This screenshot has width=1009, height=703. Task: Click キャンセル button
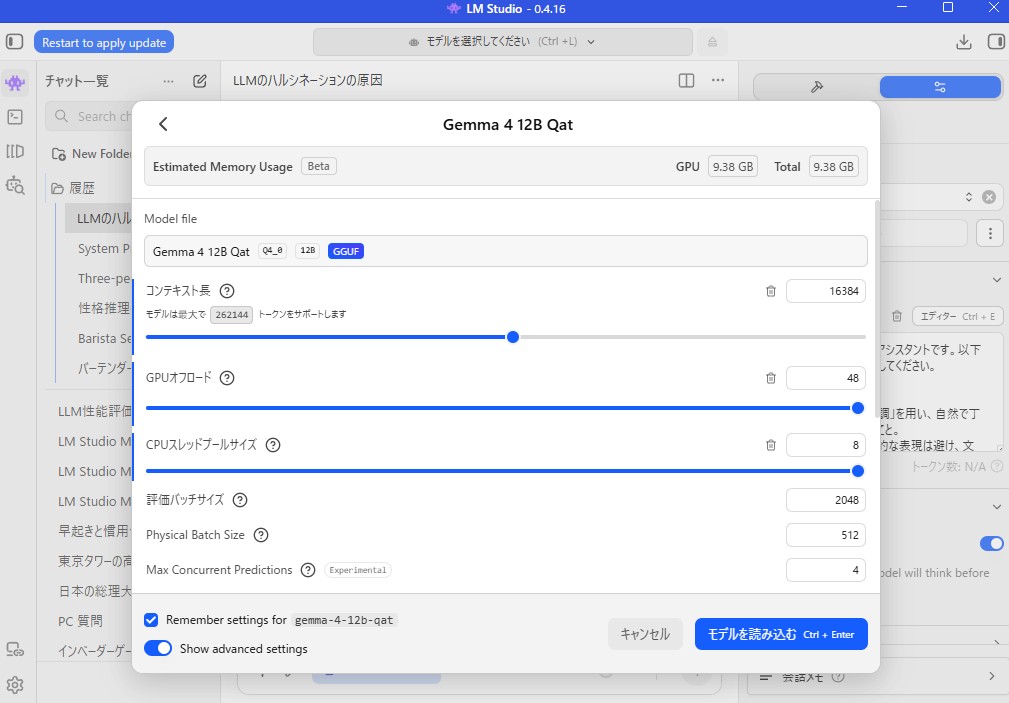coord(645,634)
